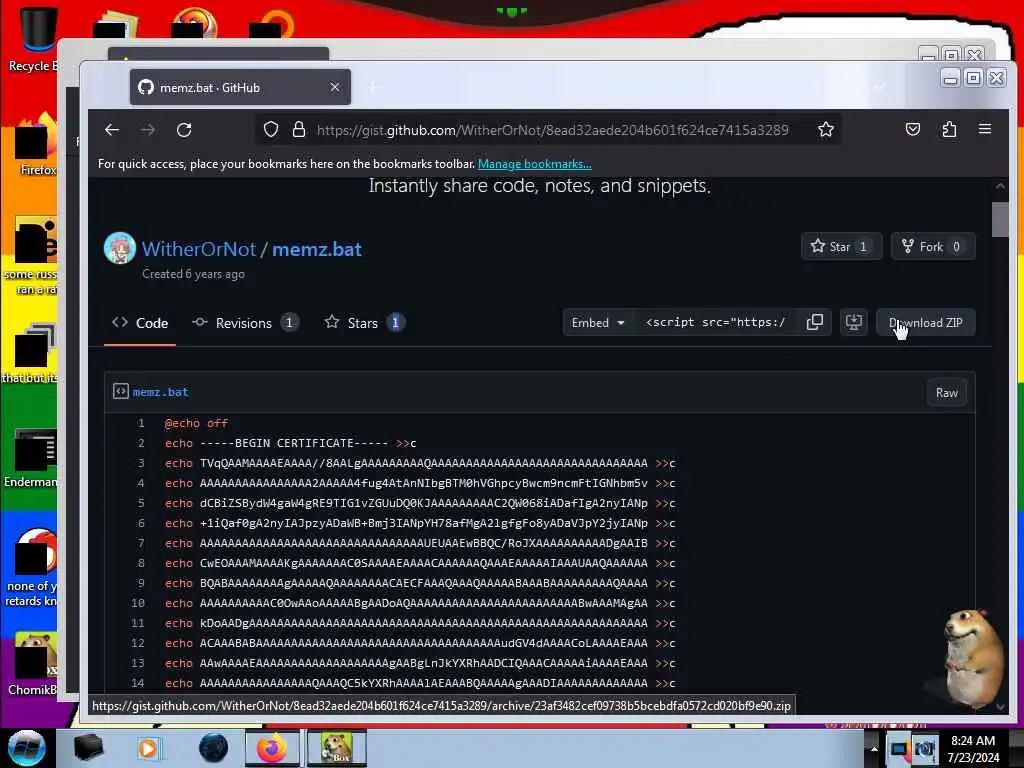Click the save gist to computer icon
The height and width of the screenshot is (768, 1024).
(x=854, y=323)
